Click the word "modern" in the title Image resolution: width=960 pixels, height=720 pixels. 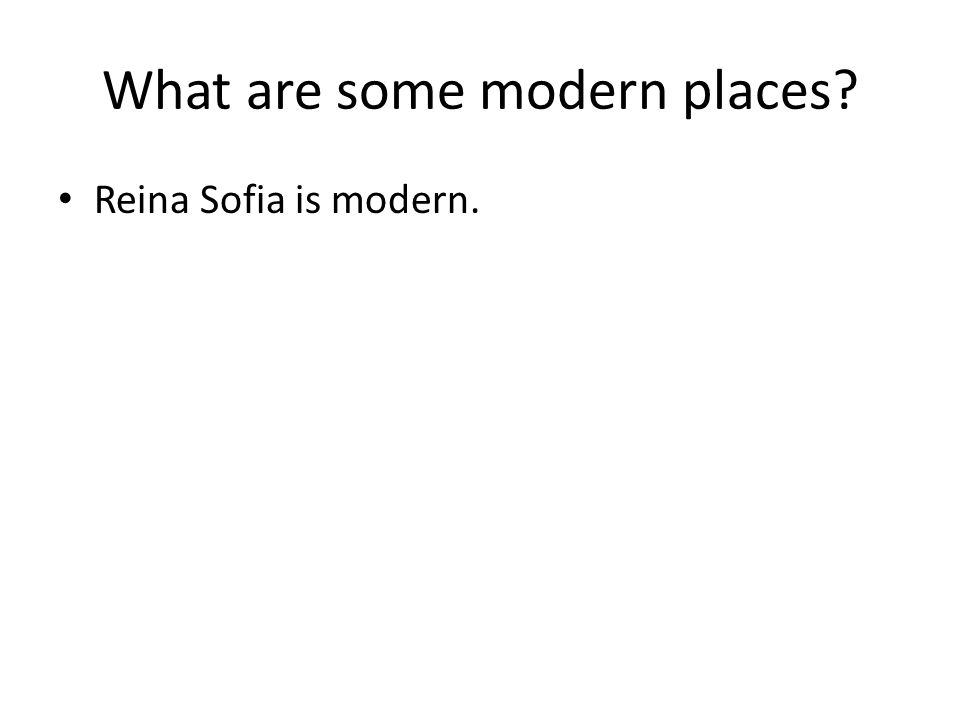573,91
